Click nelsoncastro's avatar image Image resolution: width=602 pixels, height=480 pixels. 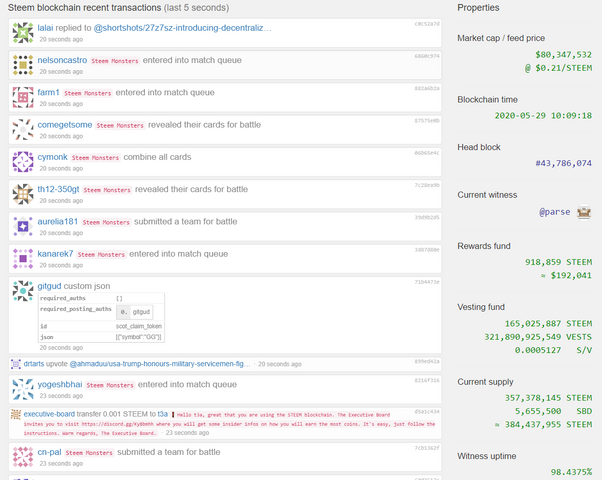pyautogui.click(x=23, y=65)
